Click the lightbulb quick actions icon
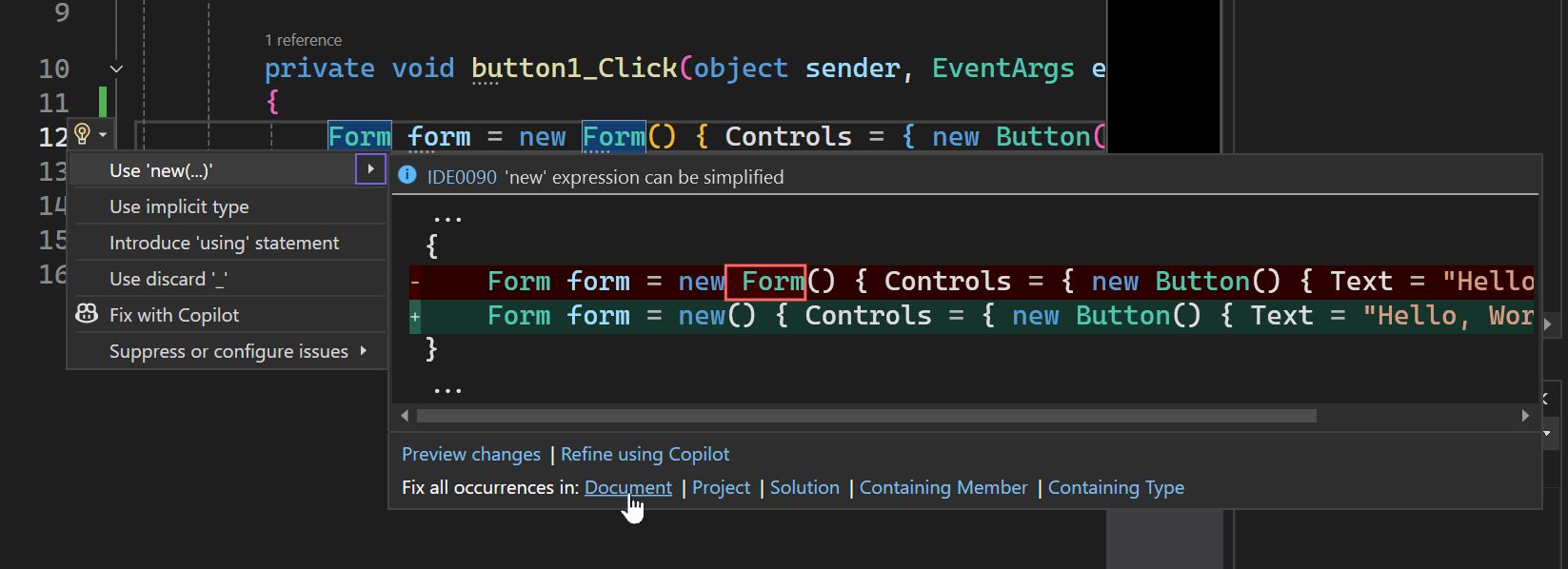The height and width of the screenshot is (569, 1568). pos(82,134)
